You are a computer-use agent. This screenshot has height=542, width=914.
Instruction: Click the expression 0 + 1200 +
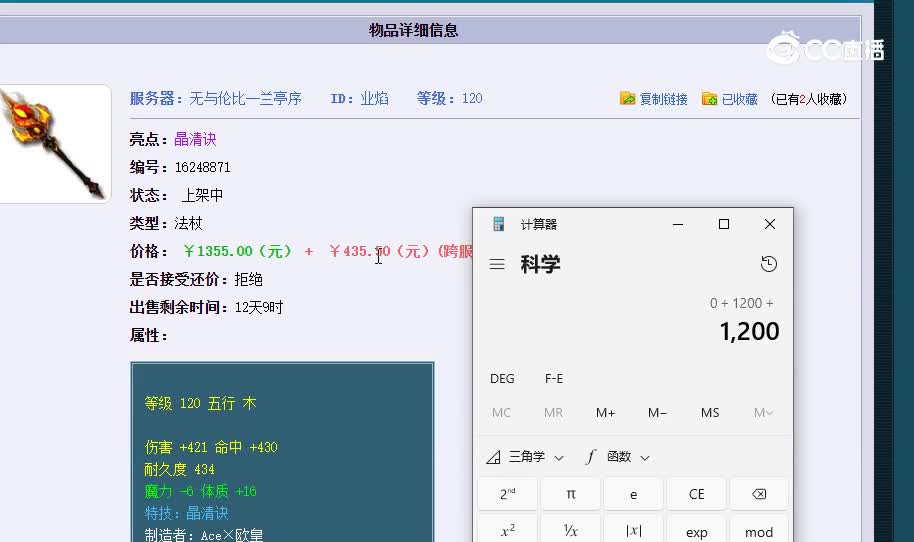point(741,303)
